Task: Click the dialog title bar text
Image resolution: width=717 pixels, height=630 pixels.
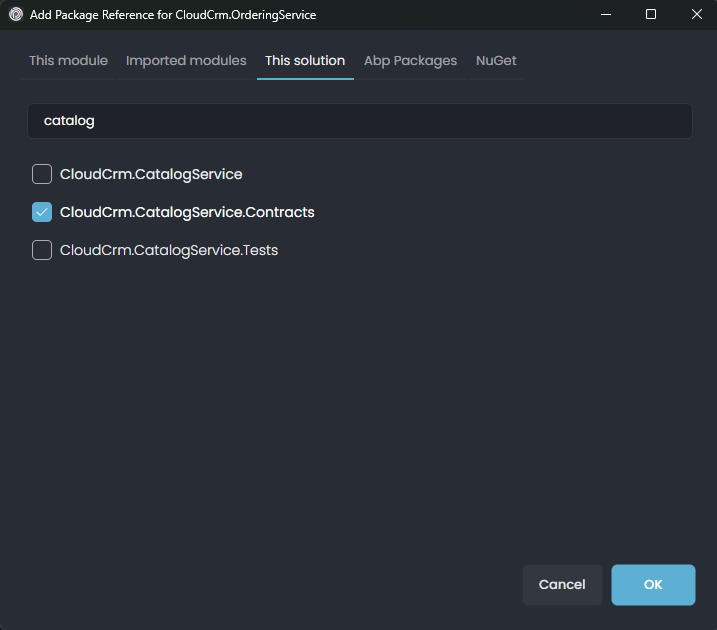Action: (x=173, y=15)
